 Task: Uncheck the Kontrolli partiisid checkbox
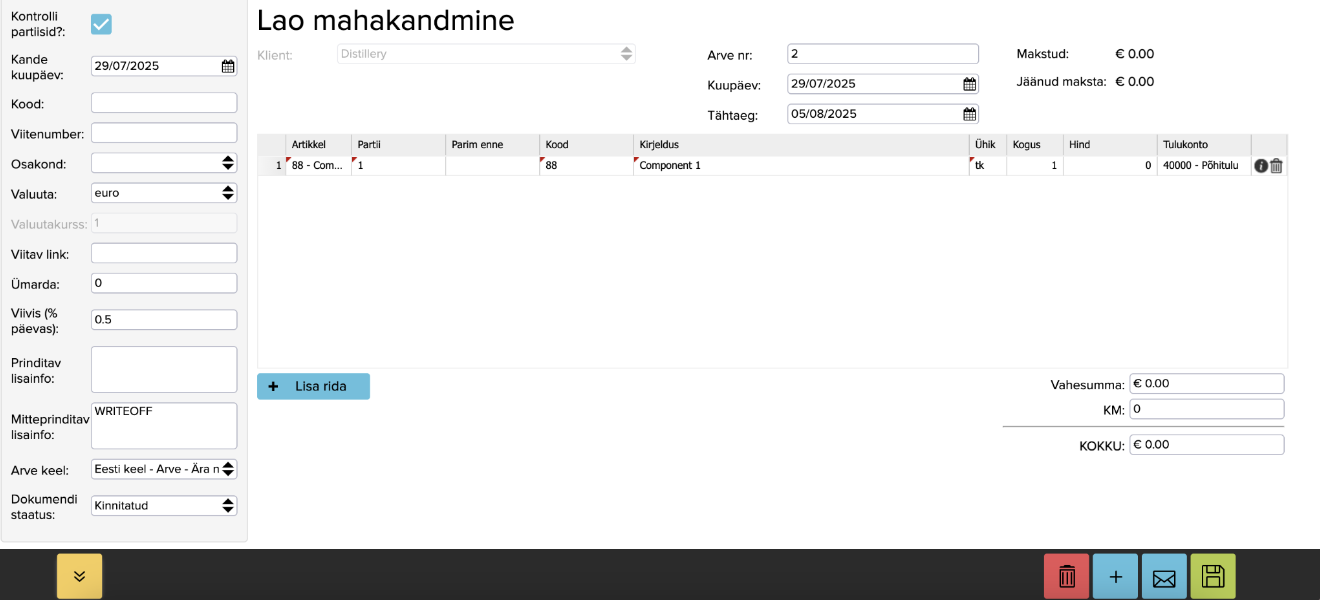[x=101, y=24]
